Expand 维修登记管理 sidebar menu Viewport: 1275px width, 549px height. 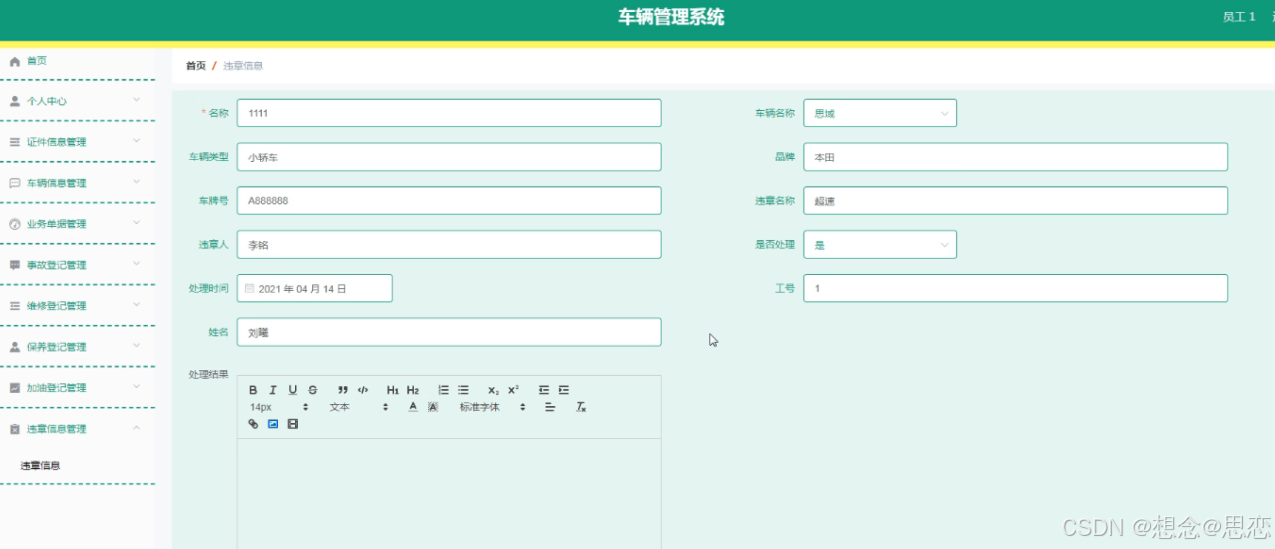77,306
